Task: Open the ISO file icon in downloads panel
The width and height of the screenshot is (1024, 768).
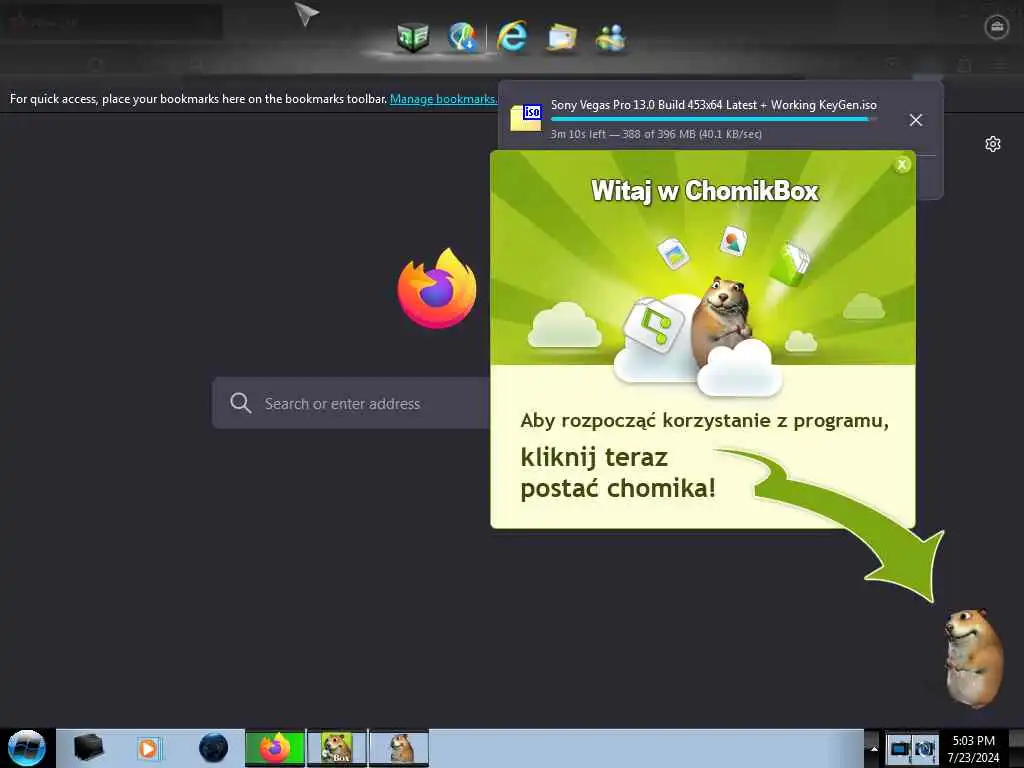Action: pos(526,118)
